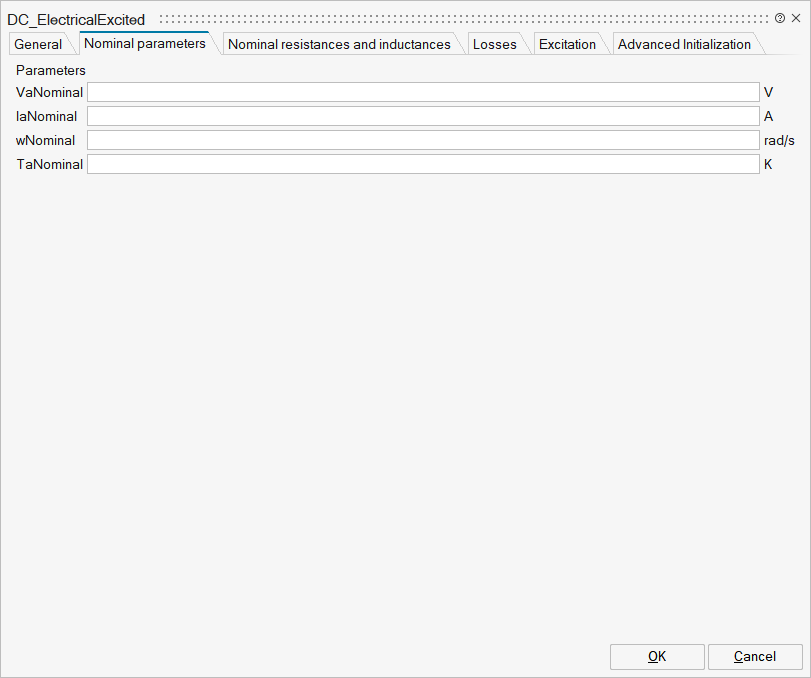Click the wNominal input field
811x678 pixels.
coord(423,140)
